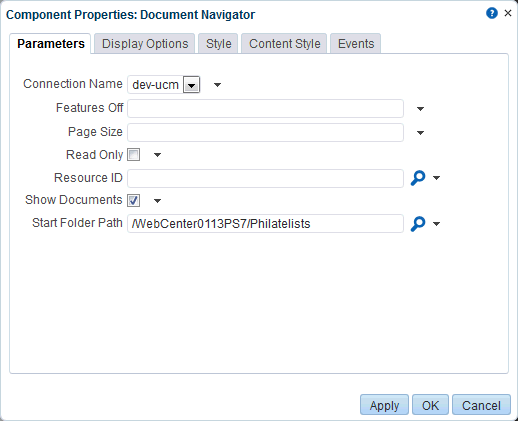Close the Component Properties dialog

tap(508, 13)
